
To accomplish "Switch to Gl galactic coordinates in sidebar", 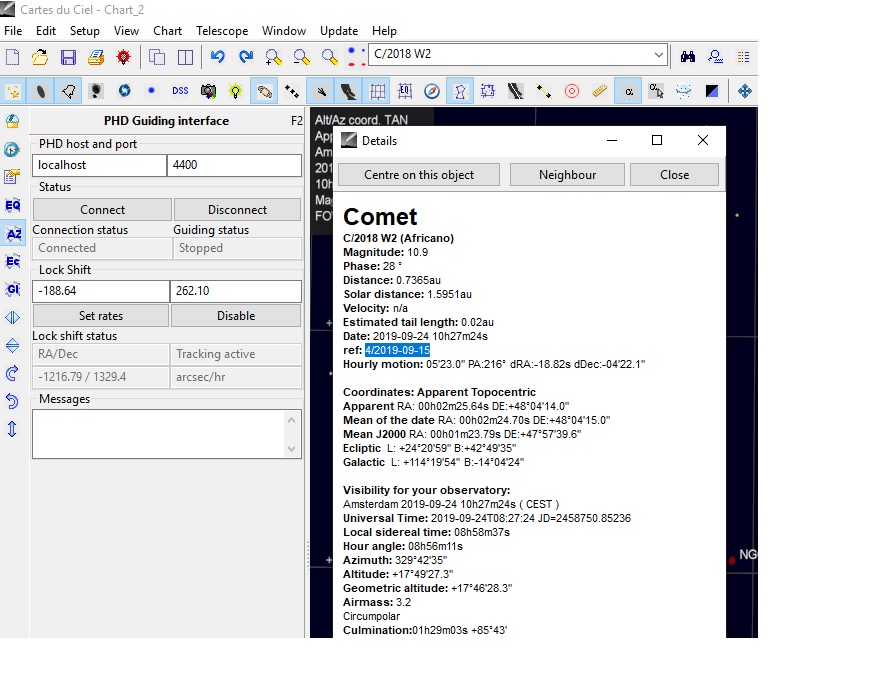I will coord(12,290).
